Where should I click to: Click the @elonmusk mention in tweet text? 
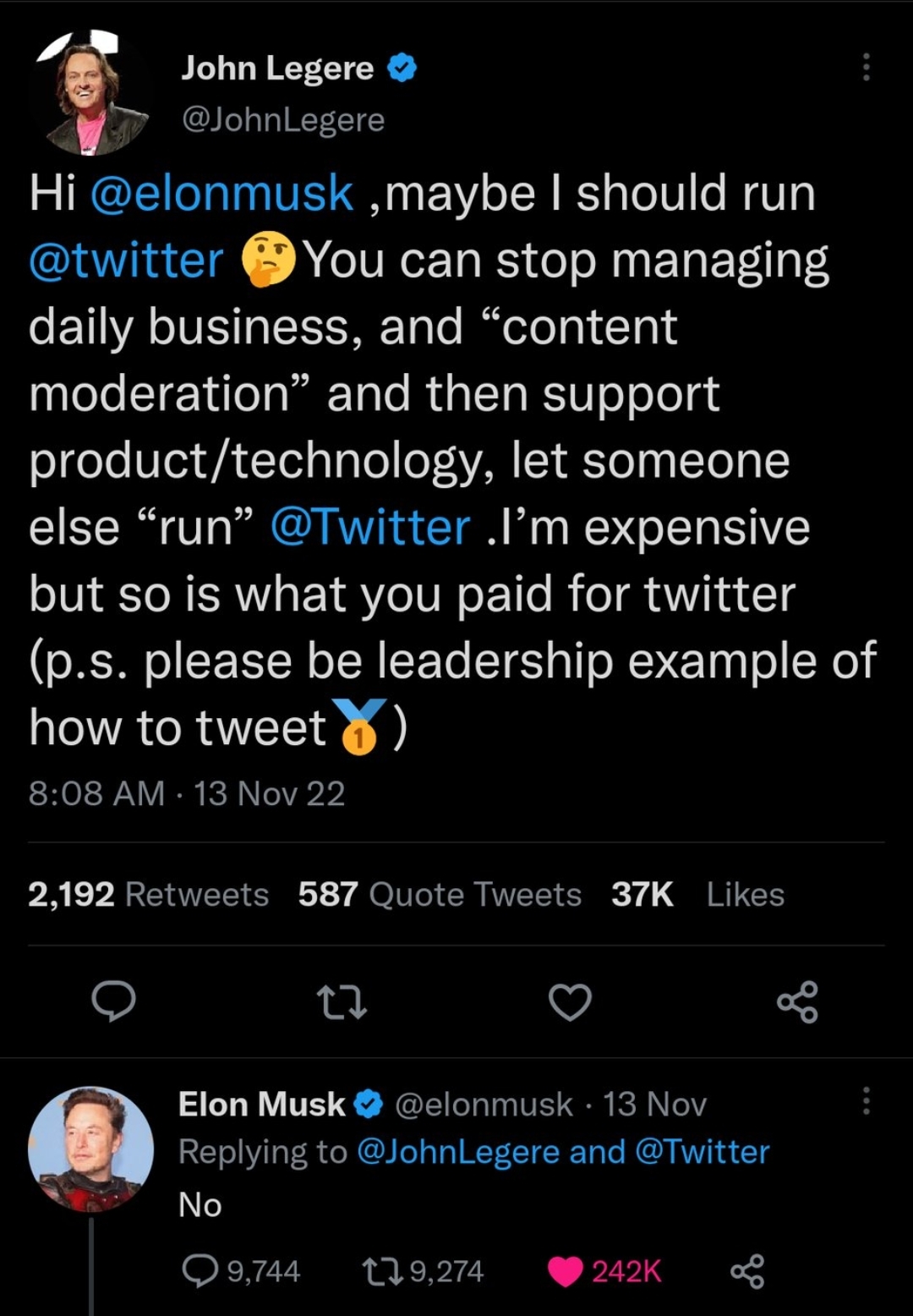pos(221,193)
